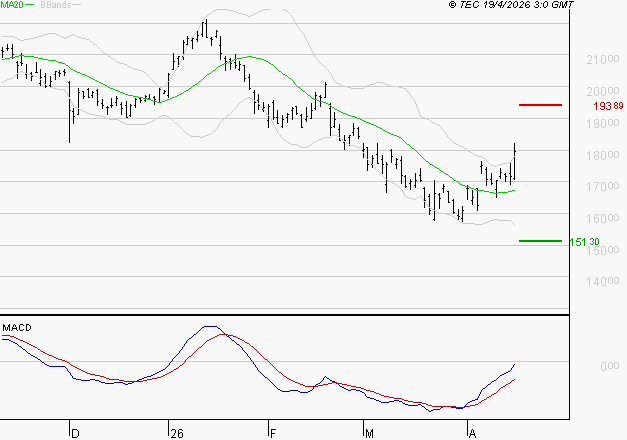627x440 pixels.
Task: Click the 26 year marker on time axis
Action: click(177, 433)
